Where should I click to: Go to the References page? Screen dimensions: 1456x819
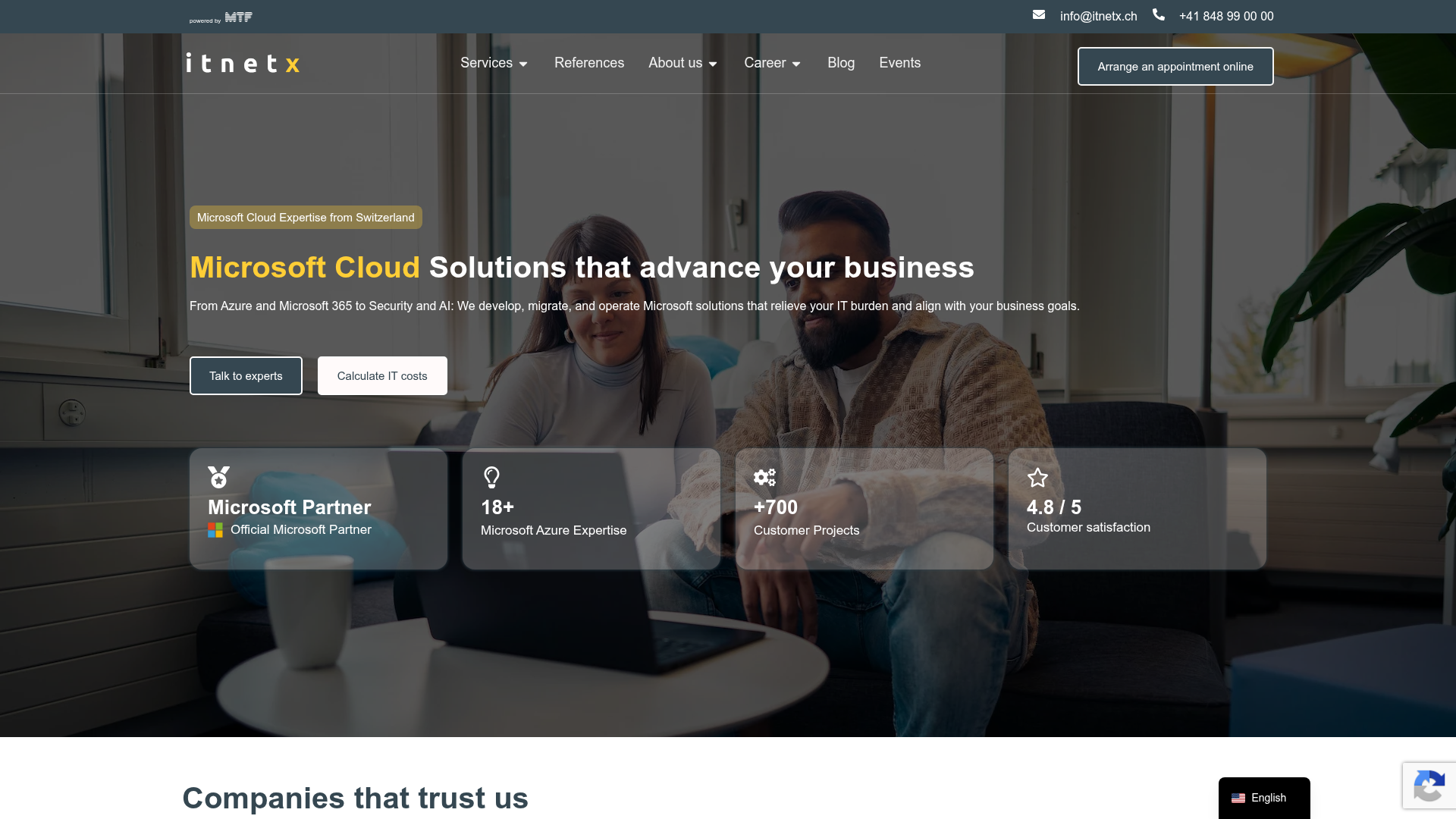(589, 63)
